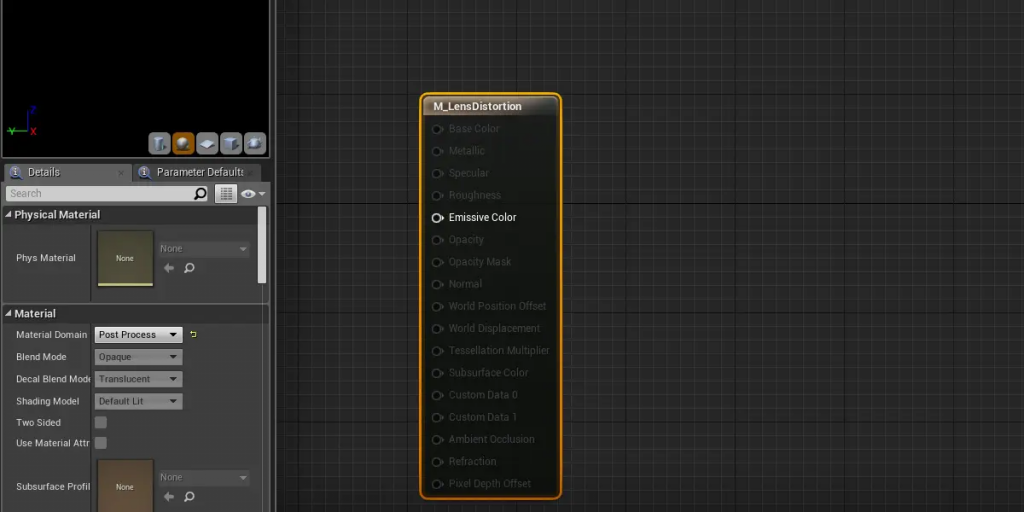Set preview mesh to cube shape
This screenshot has height=512, width=1024.
pos(231,144)
